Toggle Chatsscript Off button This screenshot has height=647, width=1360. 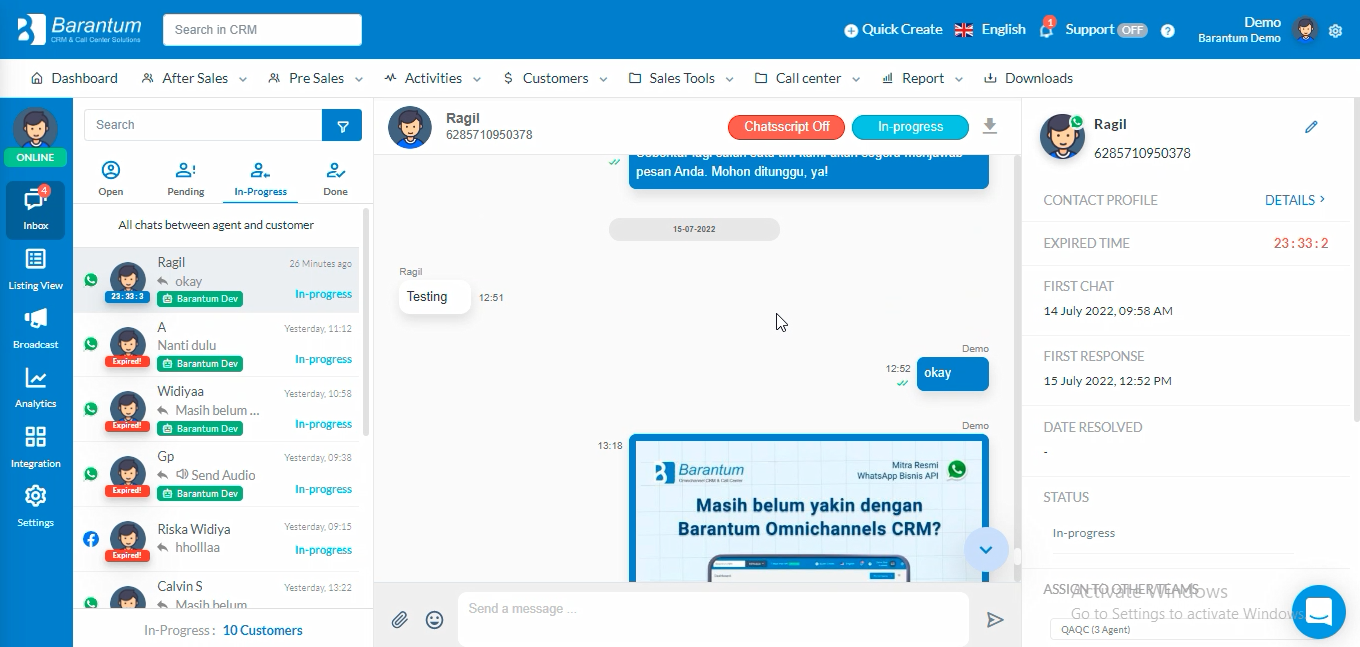(787, 127)
